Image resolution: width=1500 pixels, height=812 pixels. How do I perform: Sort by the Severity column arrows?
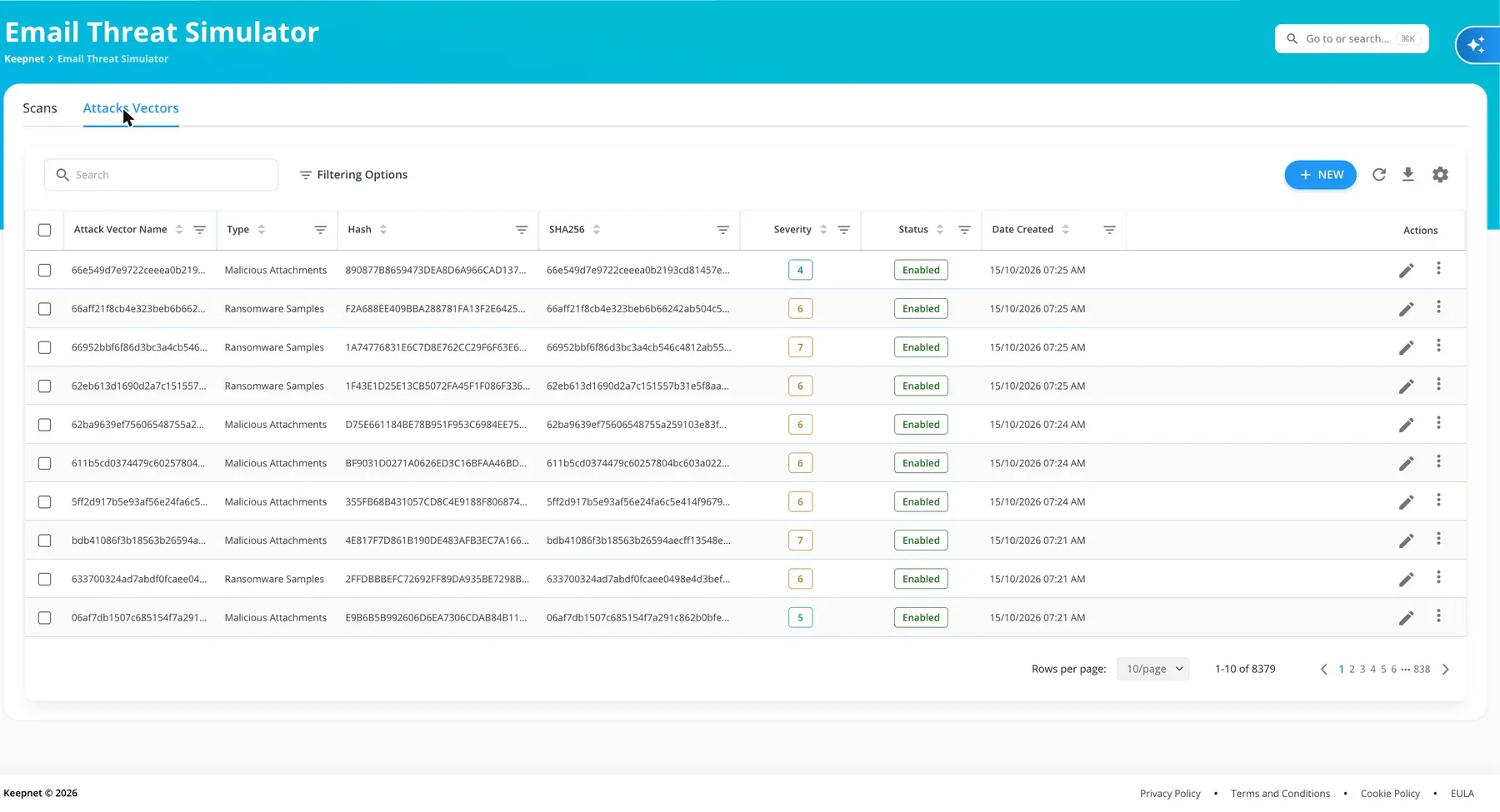(x=823, y=230)
